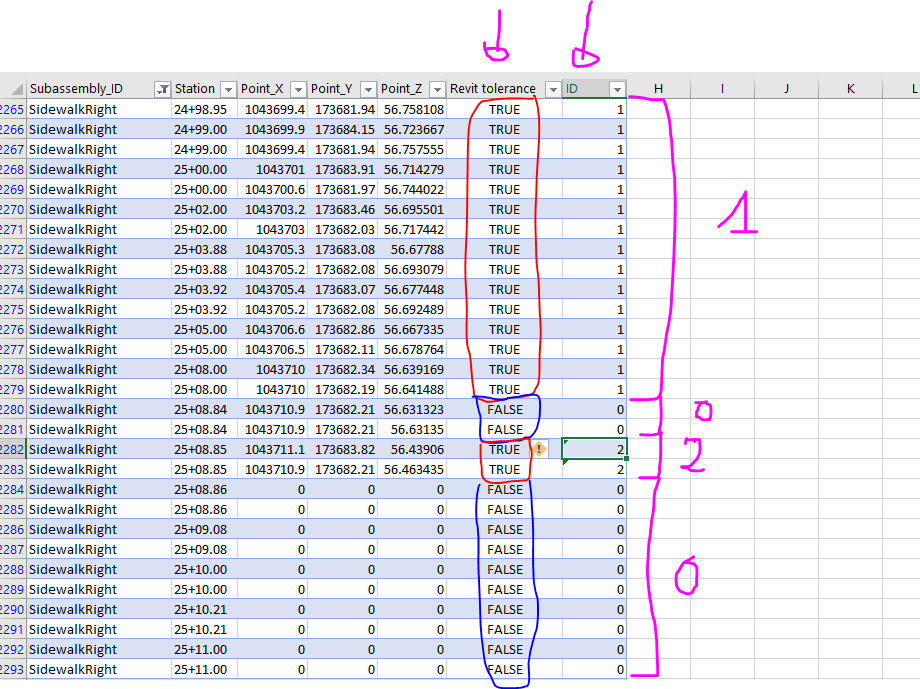This screenshot has width=920, height=689.
Task: Select Point_X cell 1043705.4
Action: click(x=272, y=289)
